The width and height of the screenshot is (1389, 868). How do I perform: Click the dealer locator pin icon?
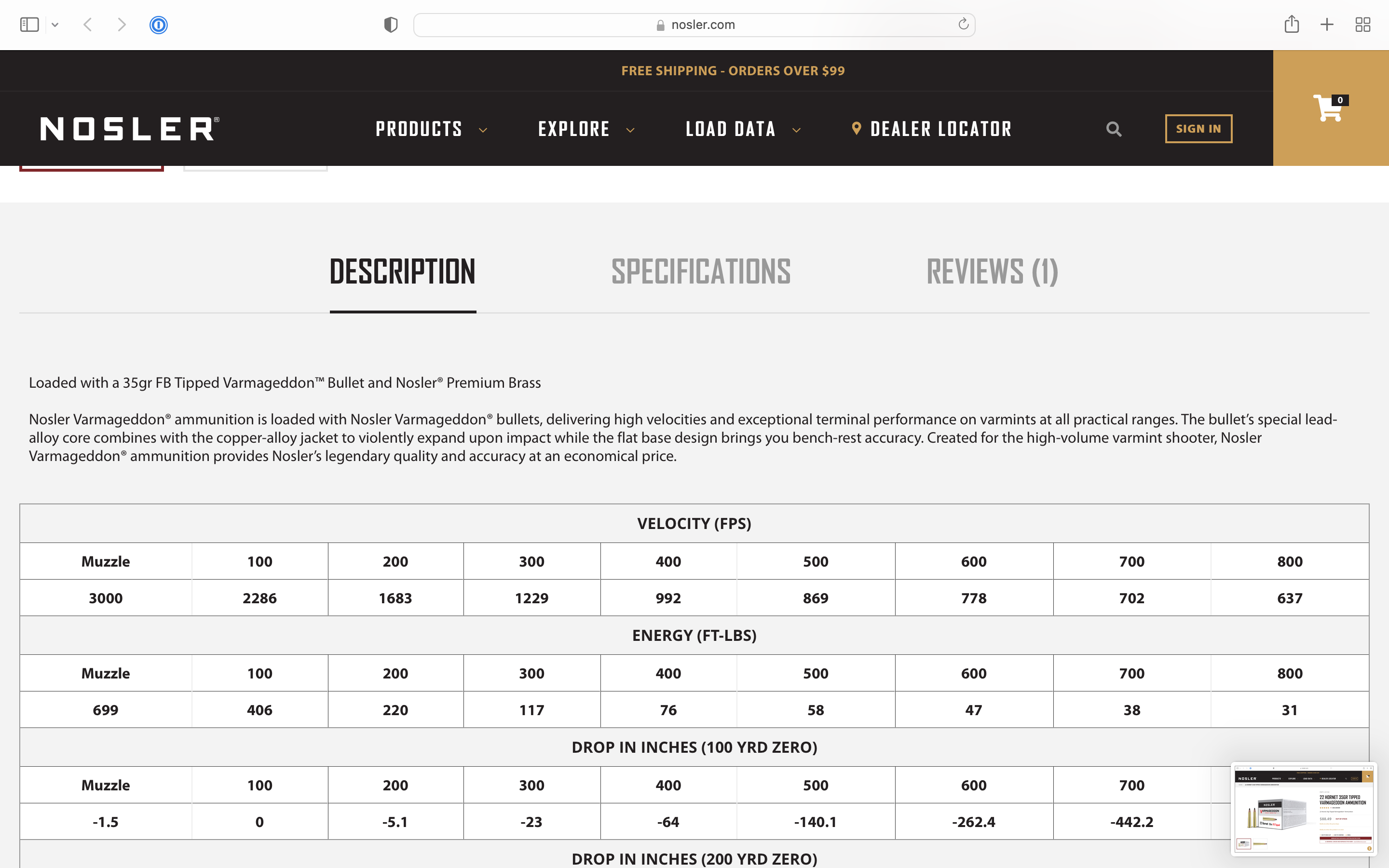(x=857, y=129)
